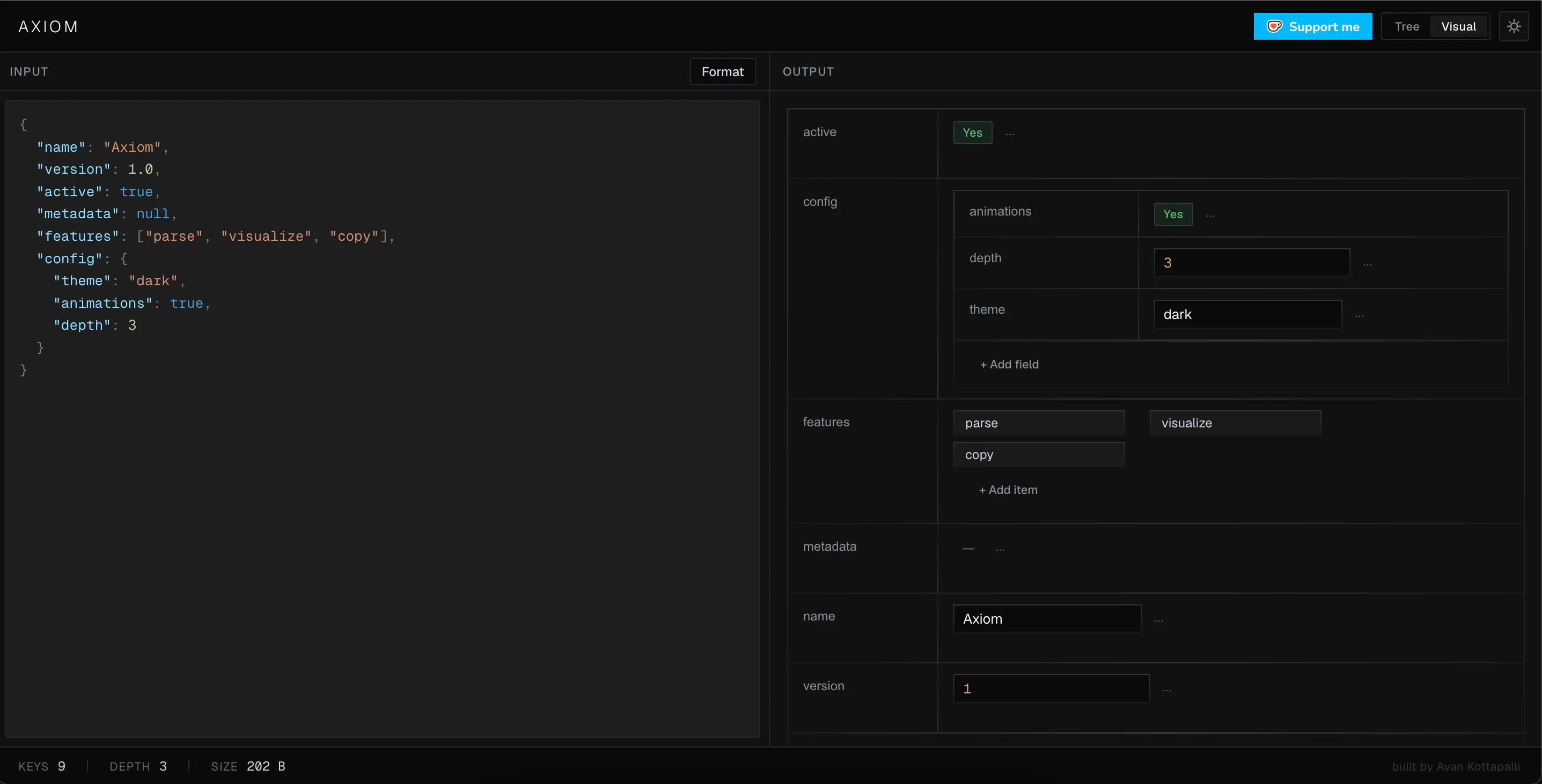Click the KEYS 9 status entry
The image size is (1542, 784).
(x=42, y=766)
